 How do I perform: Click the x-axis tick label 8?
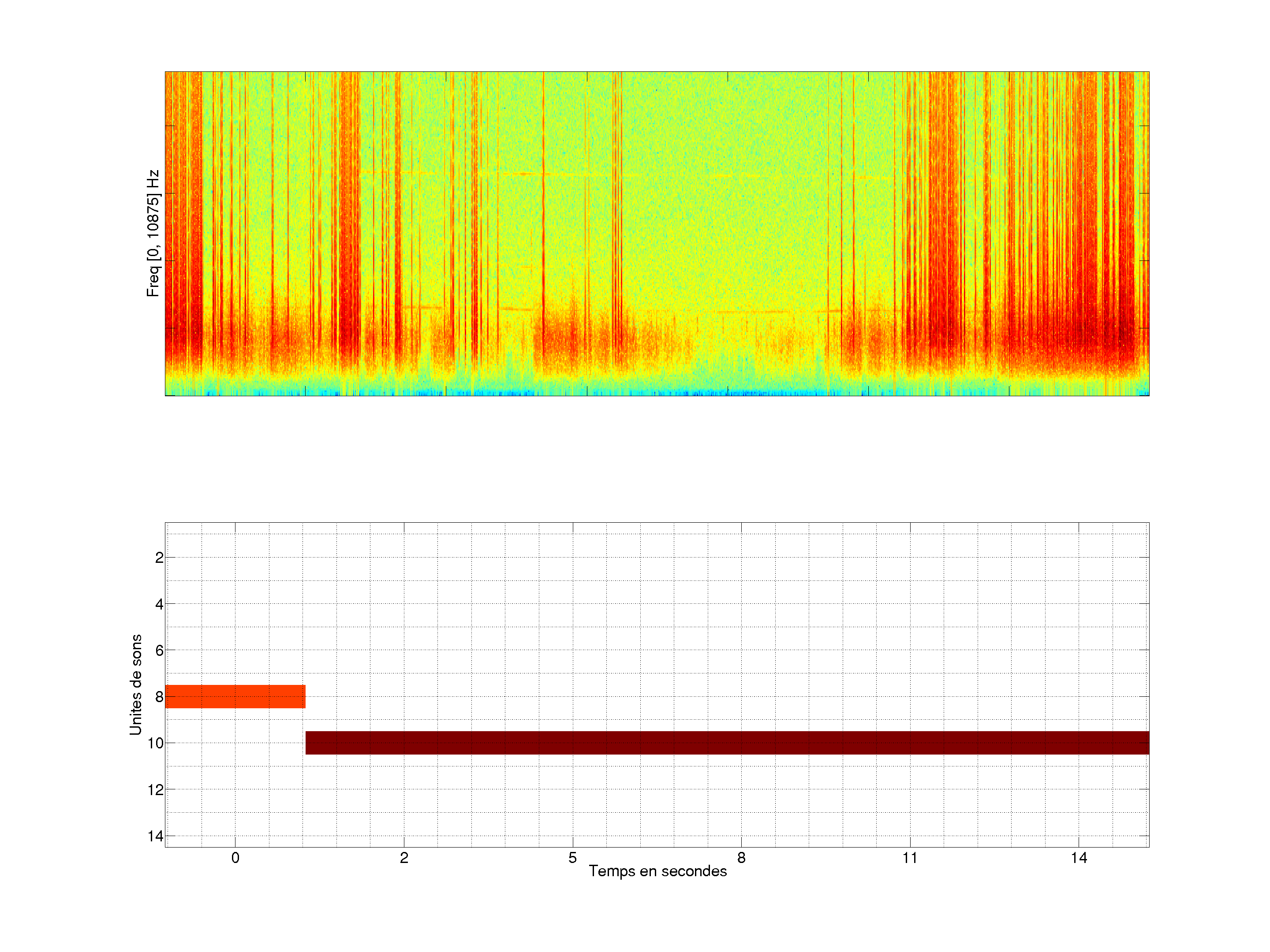[x=741, y=858]
